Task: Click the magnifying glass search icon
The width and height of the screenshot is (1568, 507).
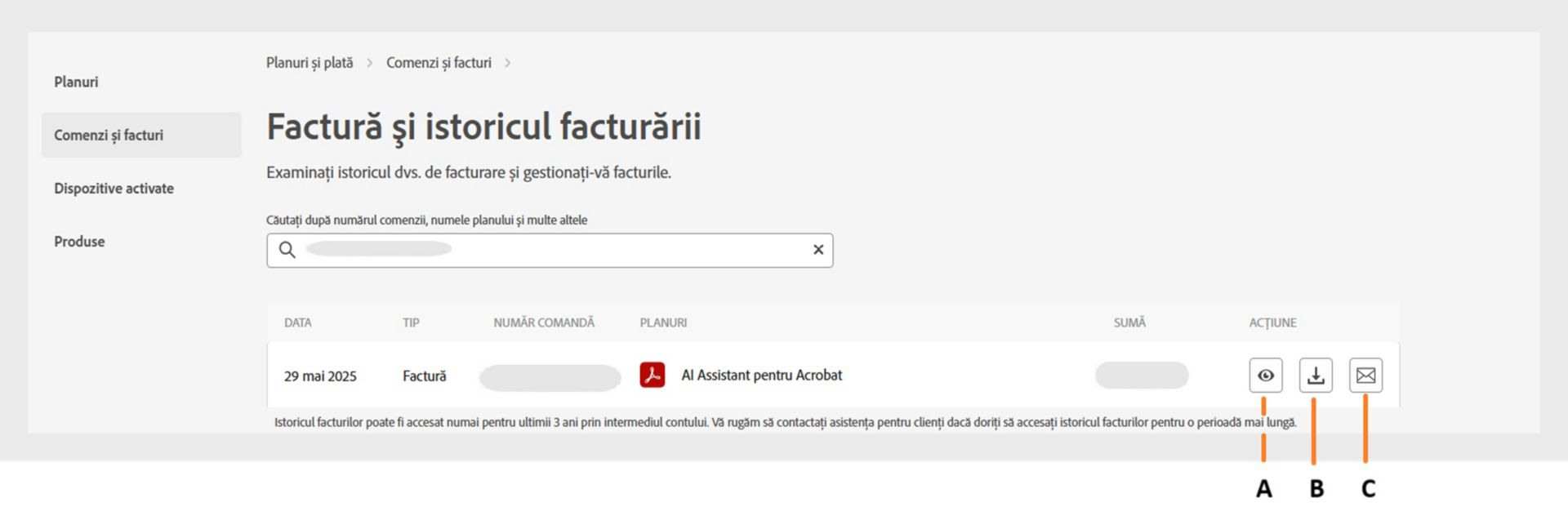Action: pyautogui.click(x=287, y=250)
